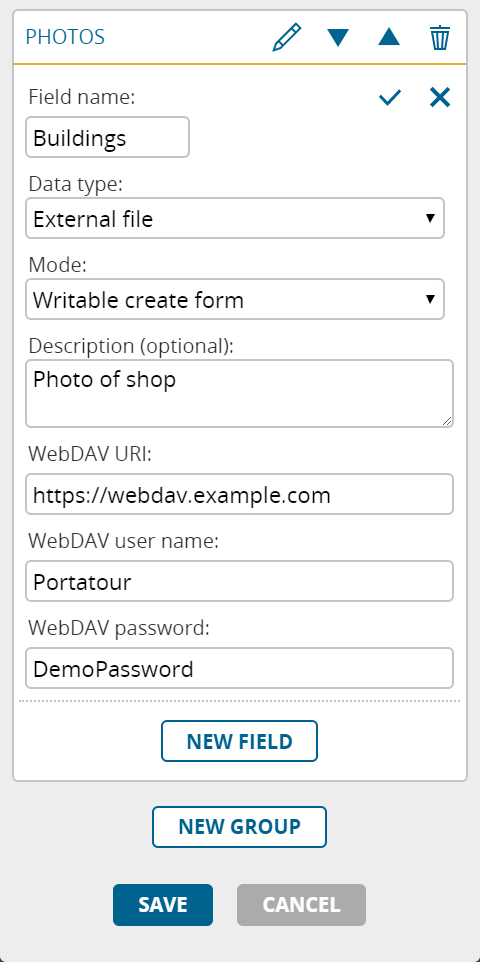Edit the PHOTOS group with pencil icon
This screenshot has height=962, width=480.
(x=287, y=37)
